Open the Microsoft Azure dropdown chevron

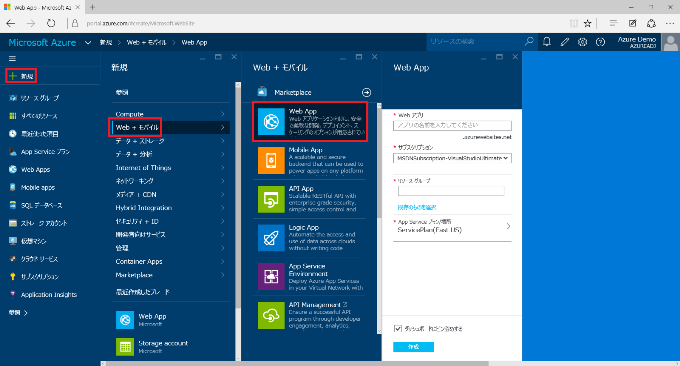(x=88, y=42)
